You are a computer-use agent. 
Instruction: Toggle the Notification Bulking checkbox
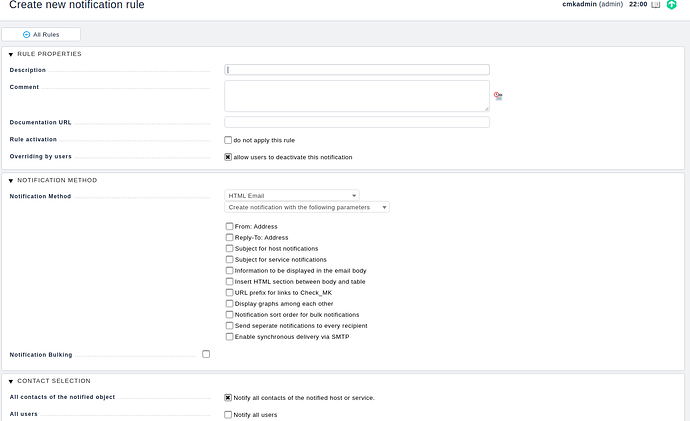click(206, 354)
